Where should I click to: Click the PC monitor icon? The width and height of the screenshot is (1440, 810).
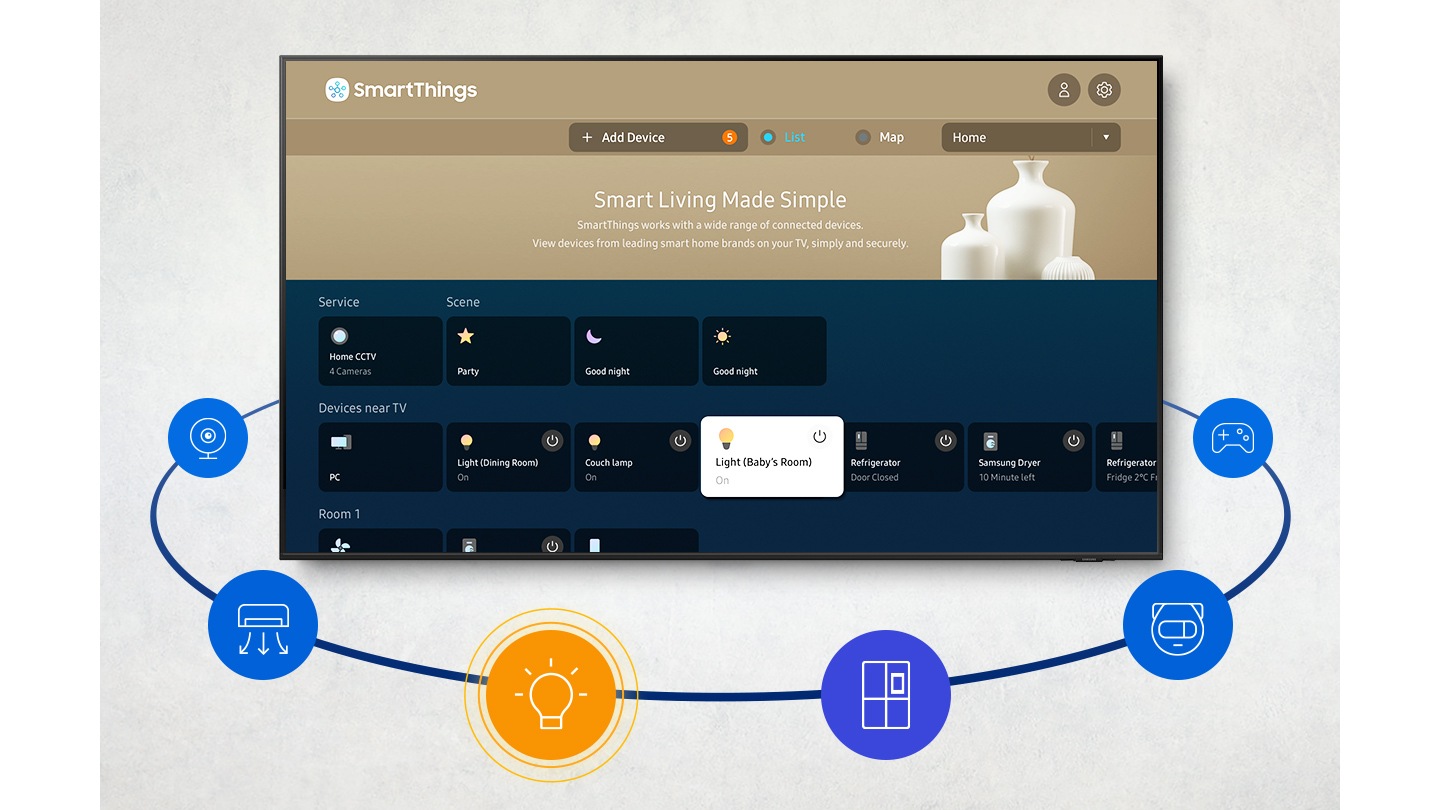coord(341,441)
